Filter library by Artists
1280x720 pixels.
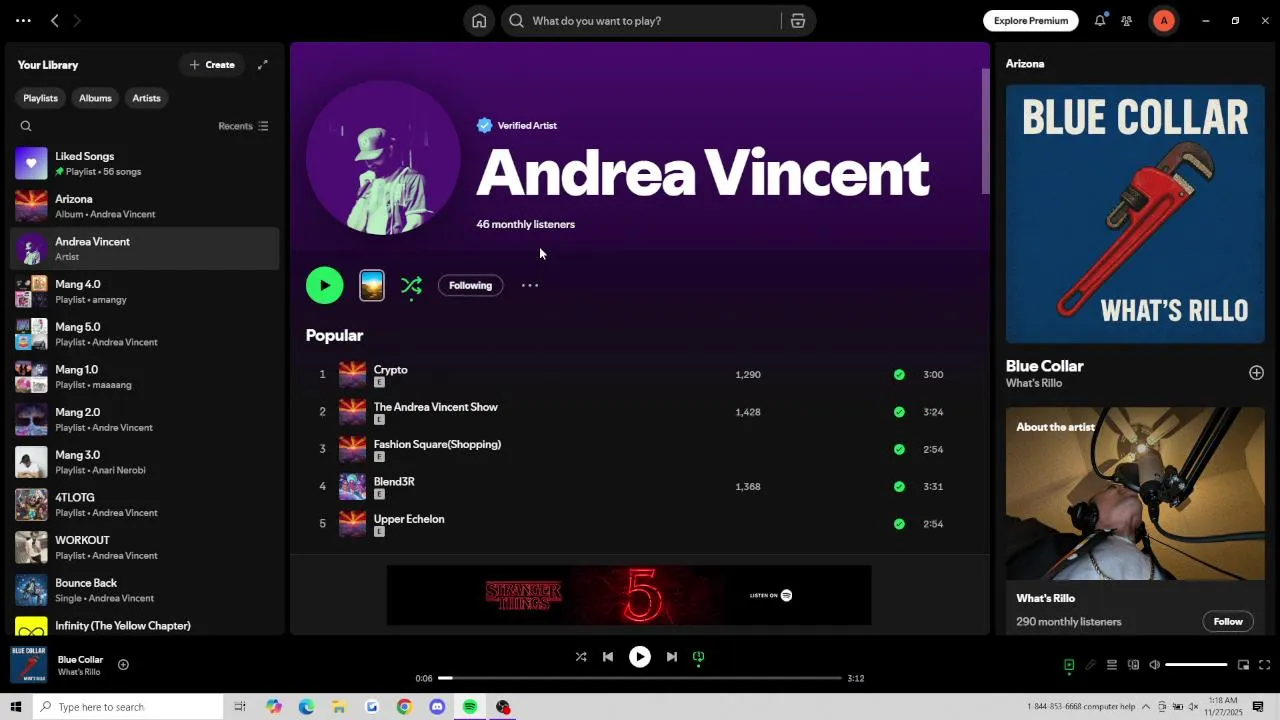coord(146,98)
